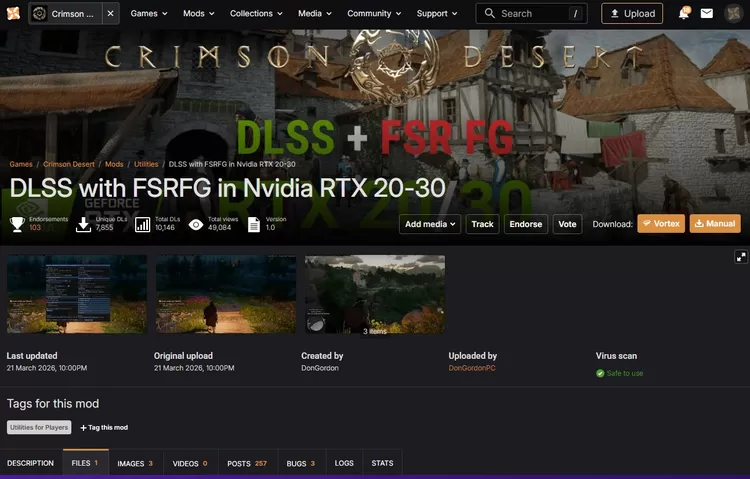
Task: Click the unique downloads arrow icon
Action: tap(83, 224)
